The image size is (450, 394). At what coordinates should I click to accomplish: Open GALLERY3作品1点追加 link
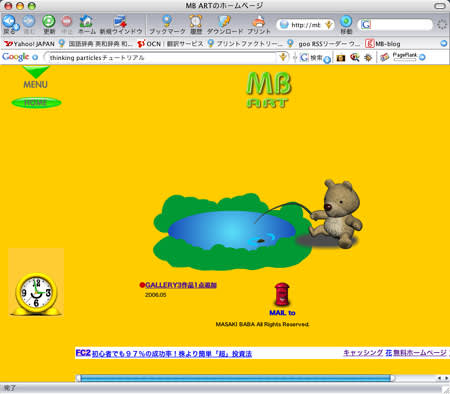tap(181, 285)
